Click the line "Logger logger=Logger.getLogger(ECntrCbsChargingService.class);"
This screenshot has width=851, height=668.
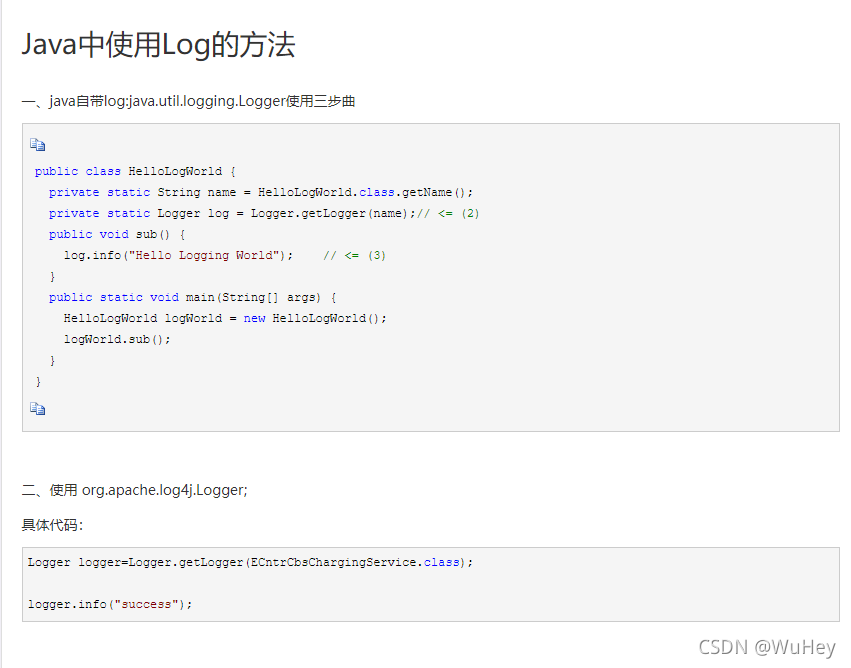[250, 563]
